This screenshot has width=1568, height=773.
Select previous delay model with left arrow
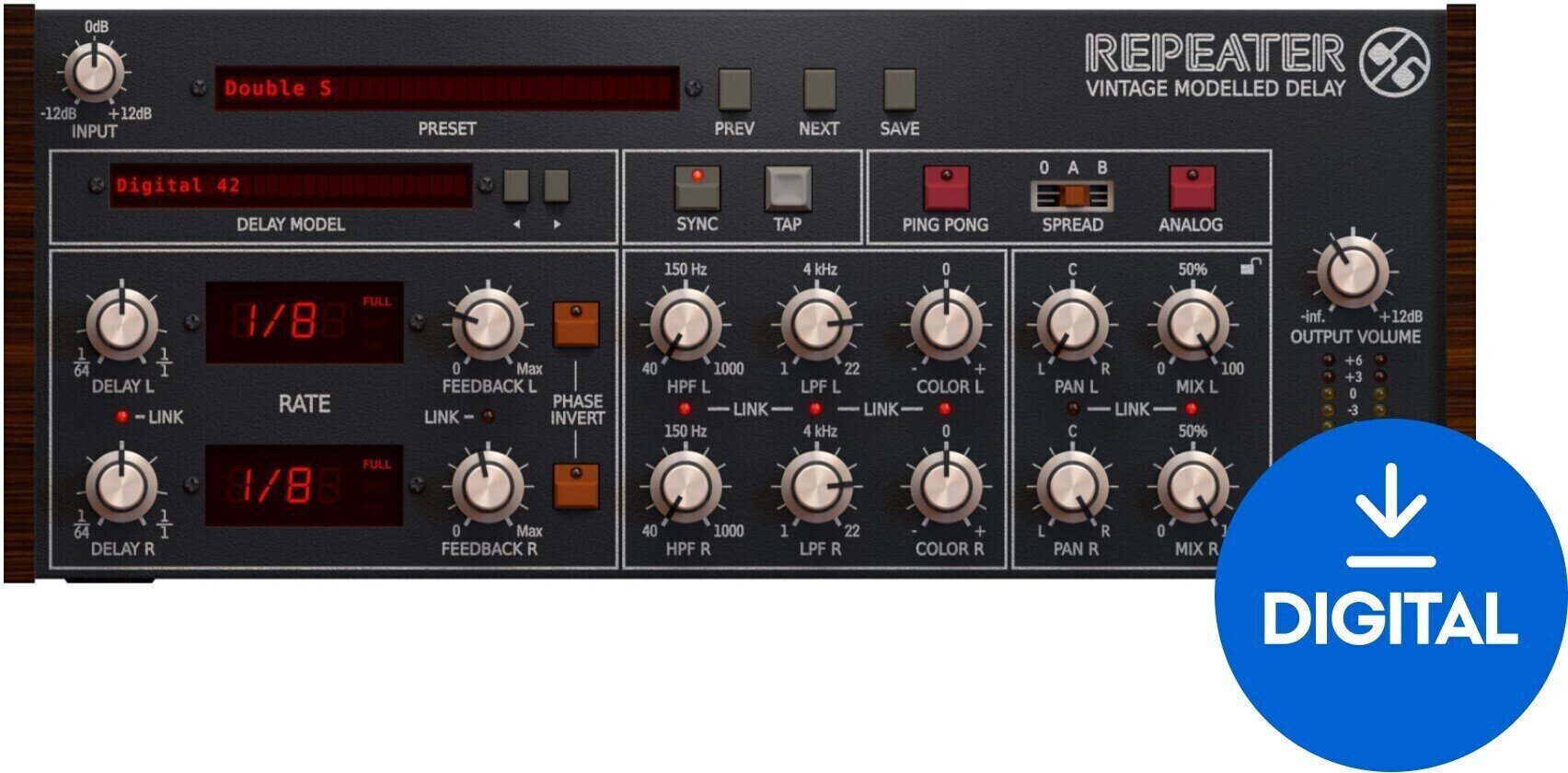click(516, 187)
